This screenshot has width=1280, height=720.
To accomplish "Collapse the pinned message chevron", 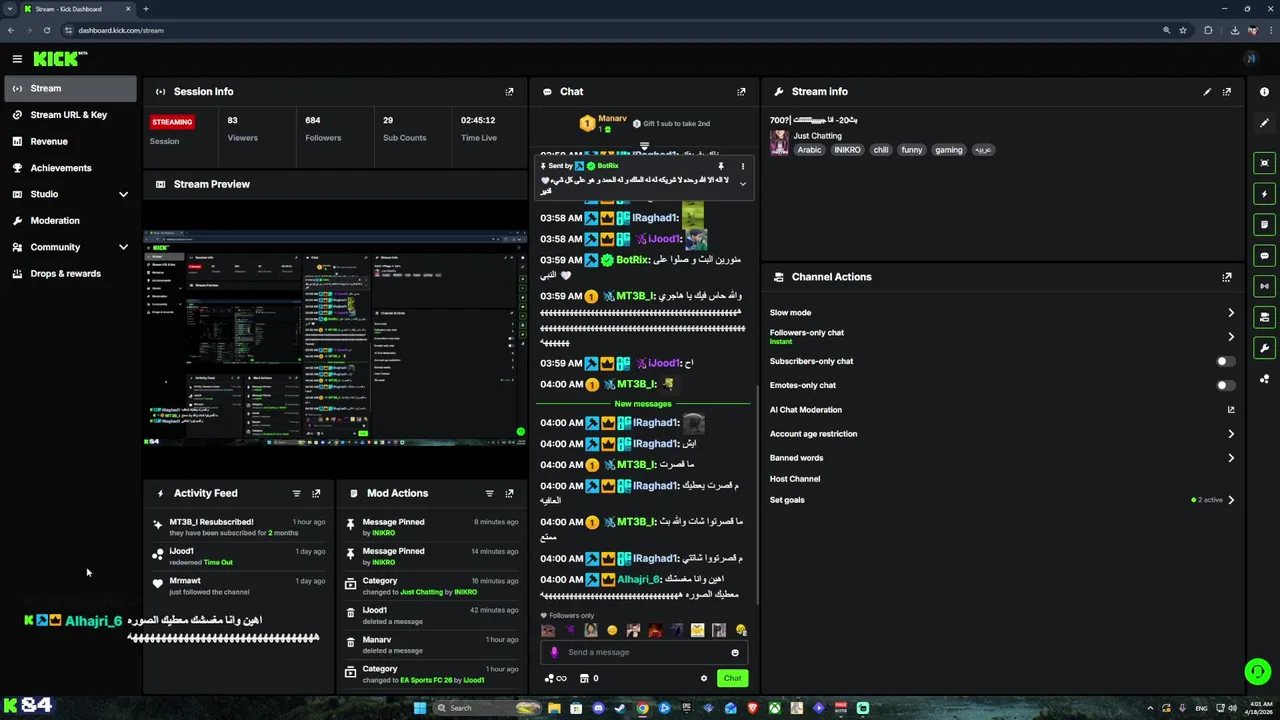I will point(742,184).
